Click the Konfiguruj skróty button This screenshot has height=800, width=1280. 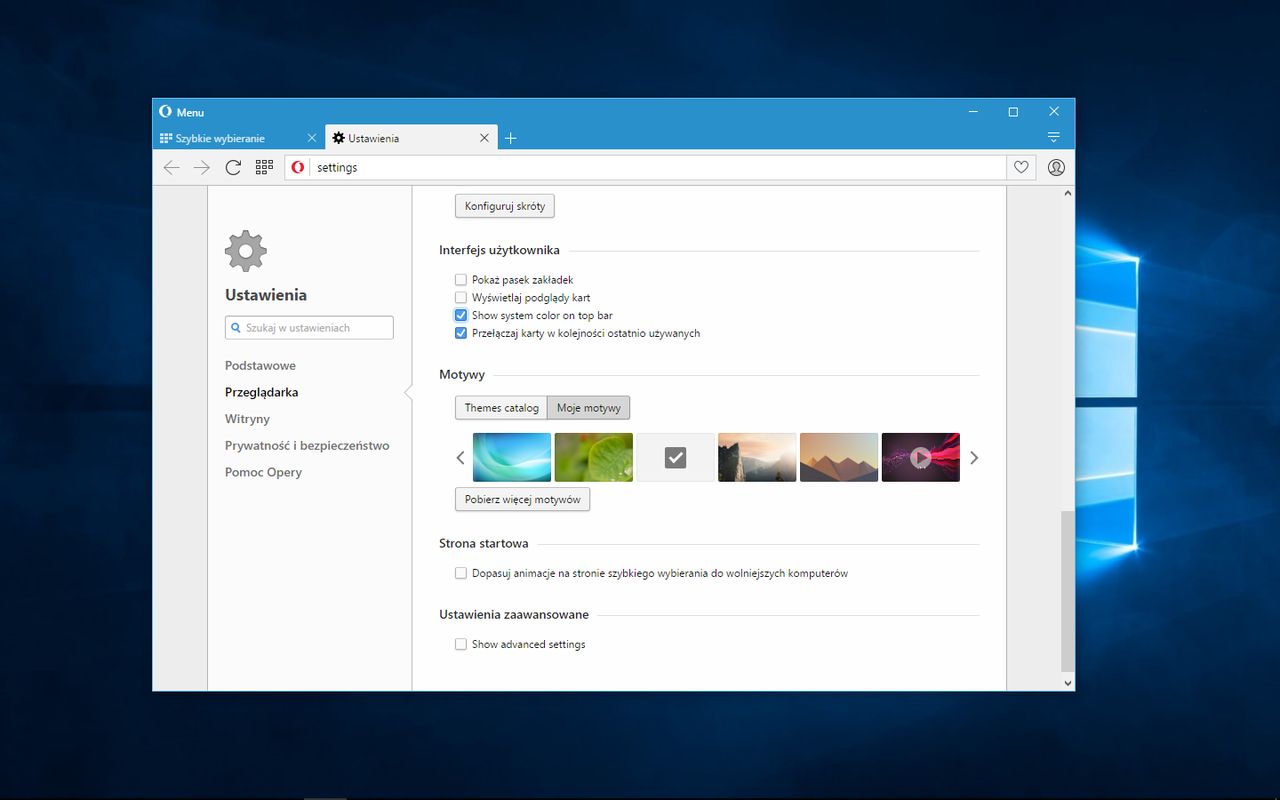(504, 206)
